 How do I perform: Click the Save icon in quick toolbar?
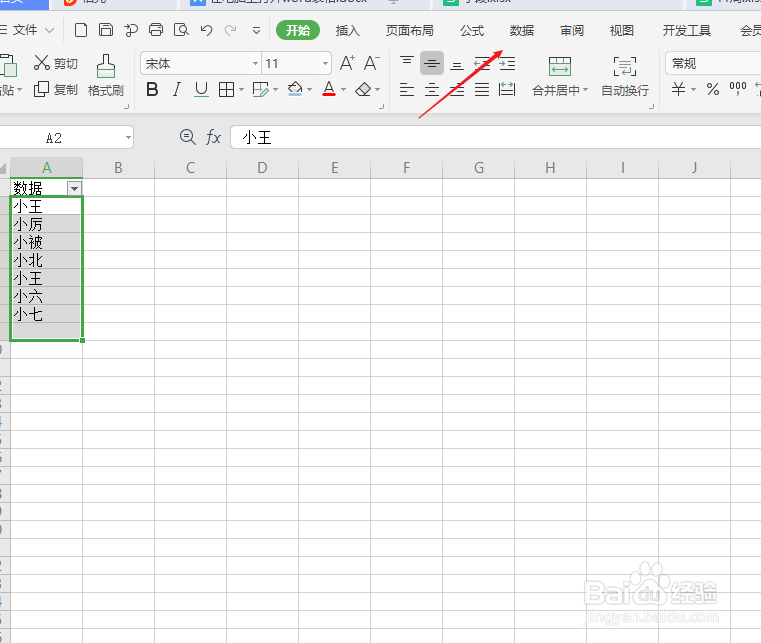106,30
